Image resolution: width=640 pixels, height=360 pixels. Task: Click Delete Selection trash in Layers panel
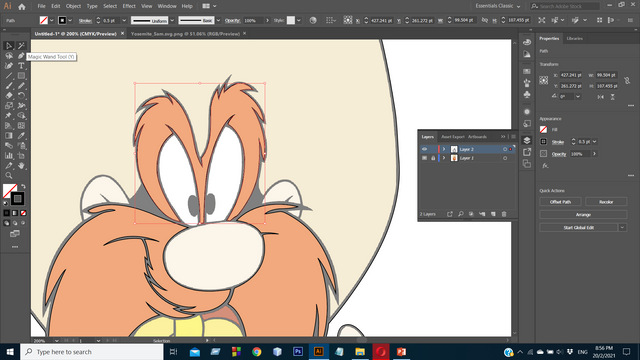(x=504, y=214)
